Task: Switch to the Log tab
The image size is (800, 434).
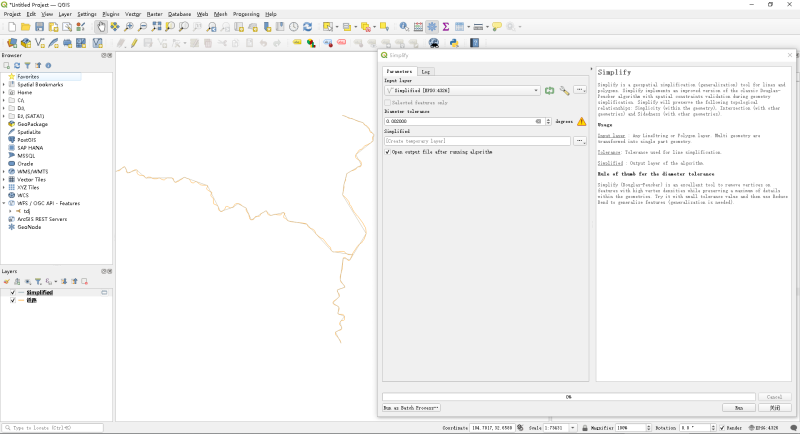Action: point(426,72)
